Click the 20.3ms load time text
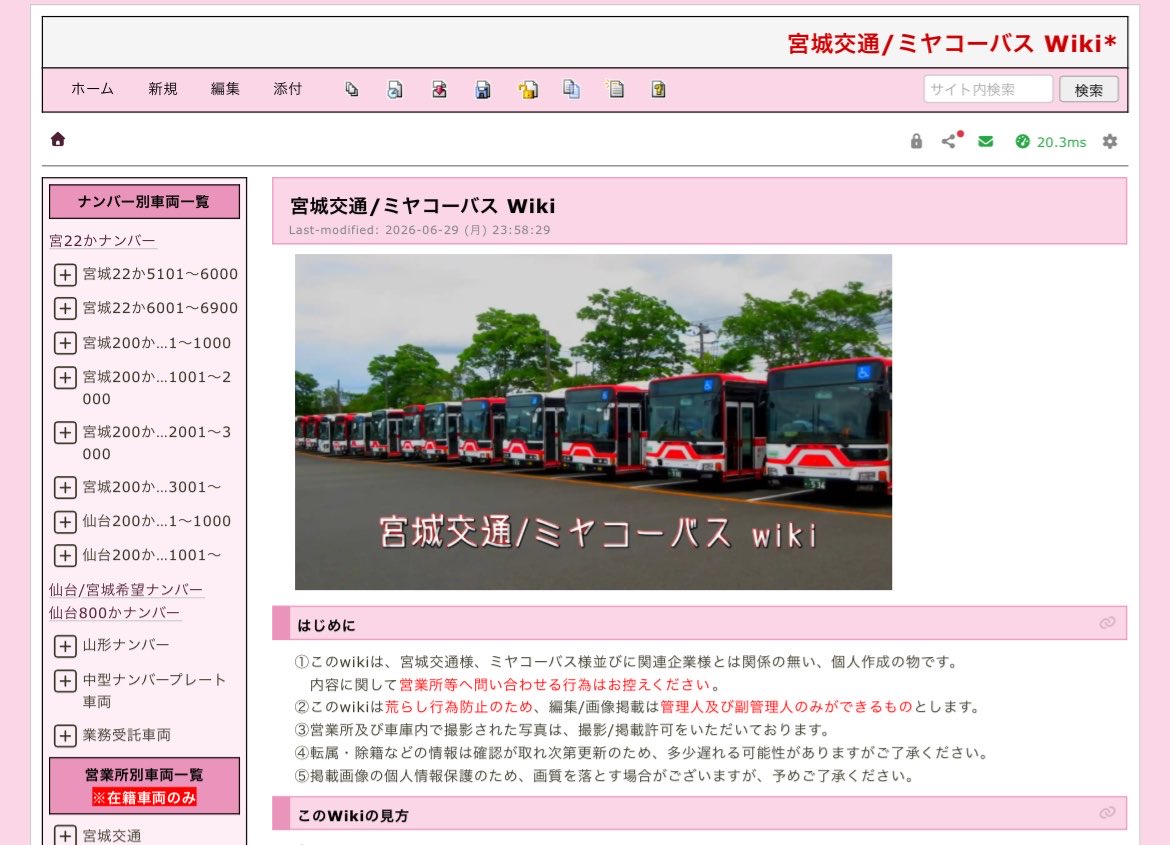Viewport: 1170px width, 845px height. [1061, 142]
